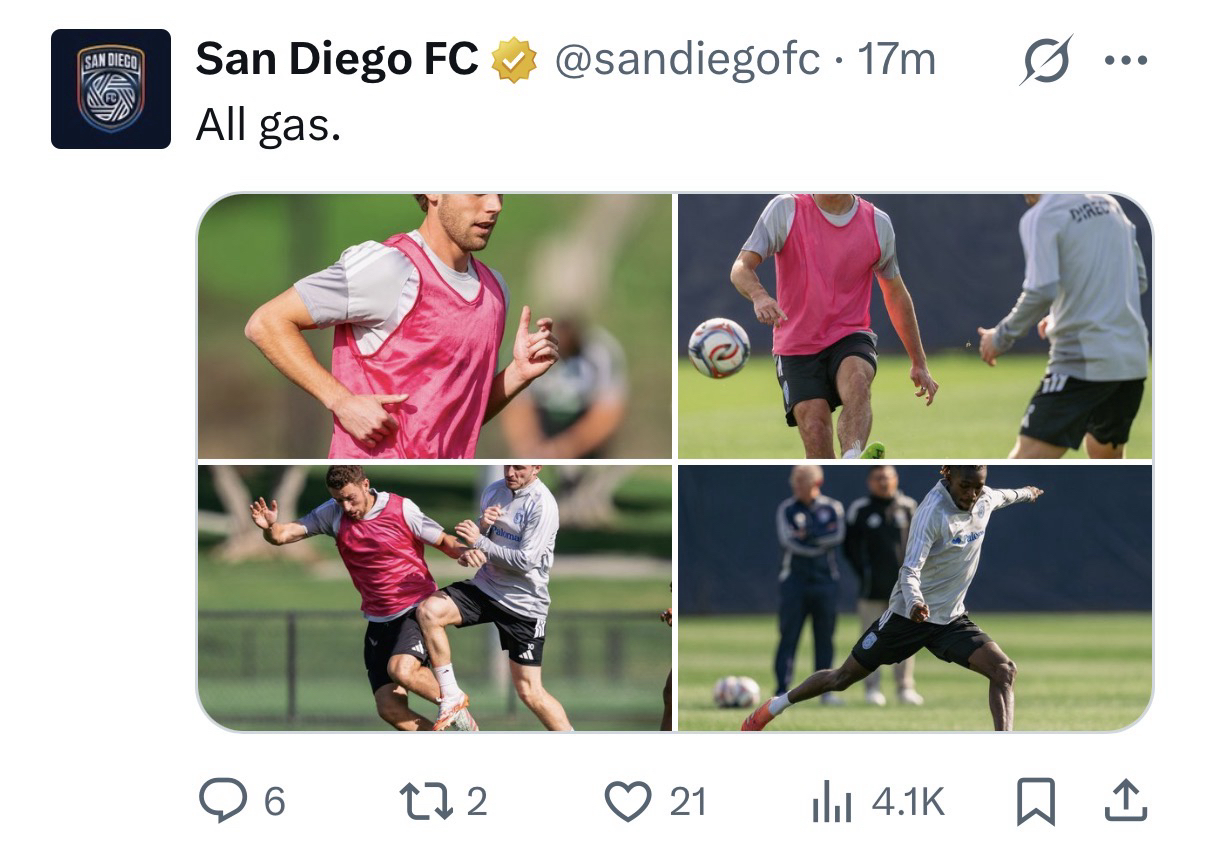Screen dimensions: 1206x855
Task: Open bottom-right photo of the player striking
Action: 914,597
